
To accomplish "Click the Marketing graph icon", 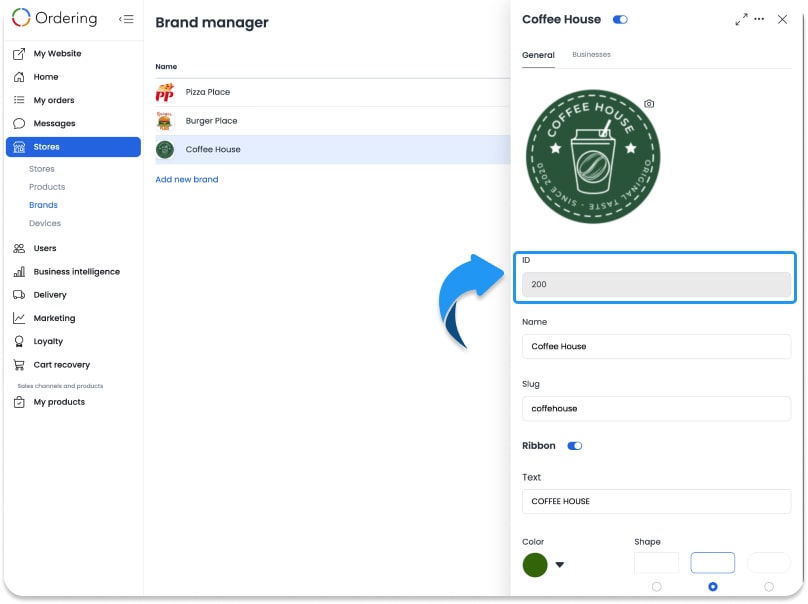I will point(19,318).
